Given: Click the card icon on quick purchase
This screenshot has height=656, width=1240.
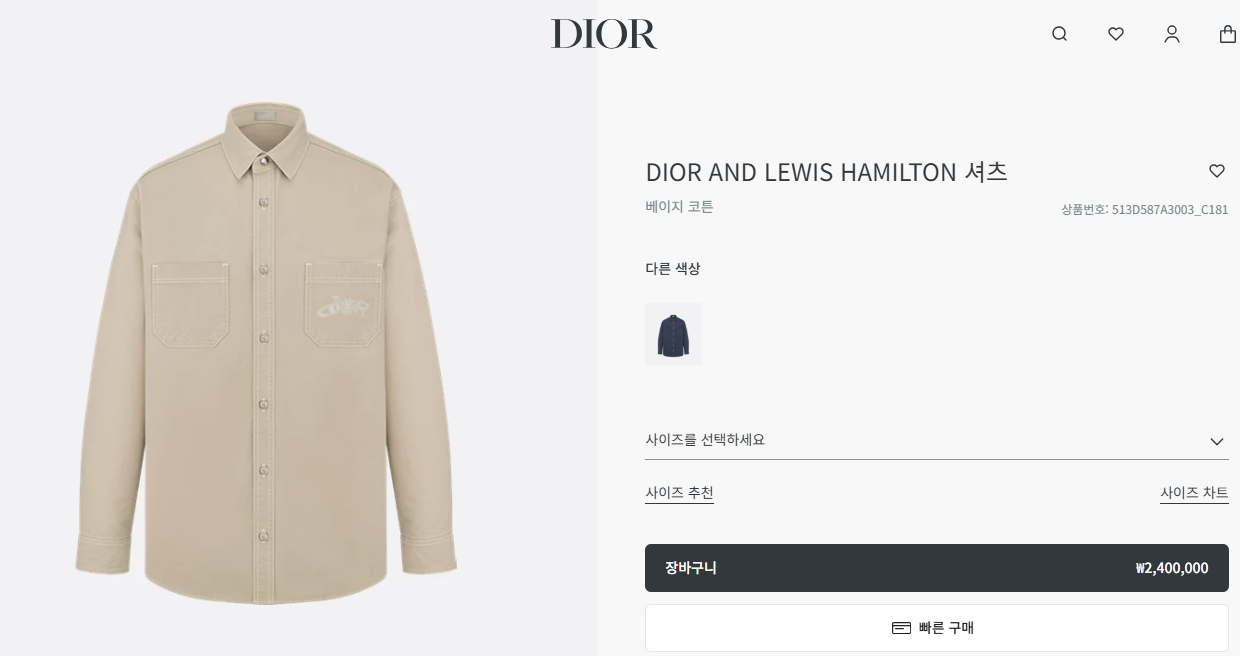Looking at the screenshot, I should point(901,628).
